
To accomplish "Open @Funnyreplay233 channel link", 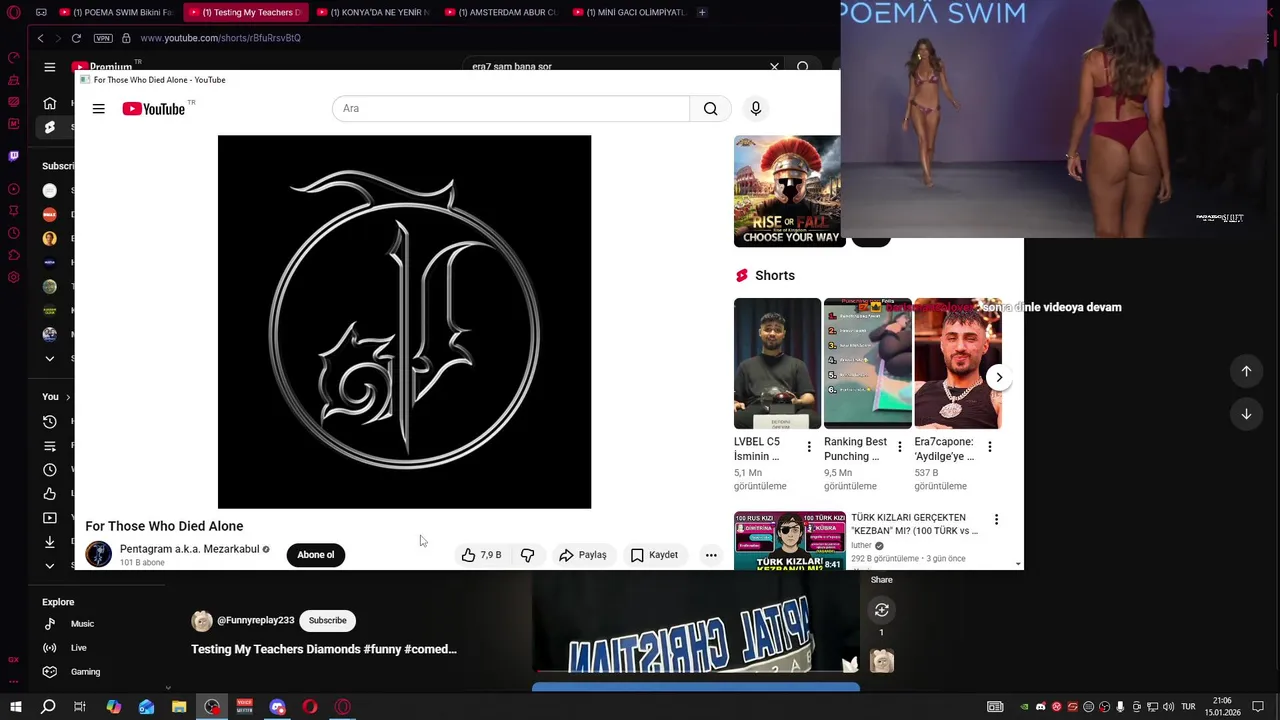I will [255, 621].
